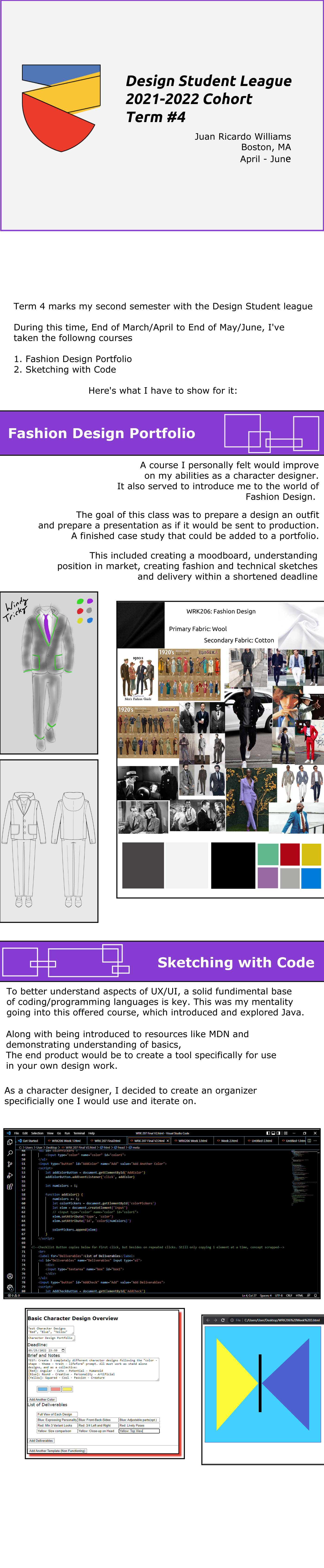Click the Add Another Color button
Screen dimensions: 324x1568
tap(43, 1399)
